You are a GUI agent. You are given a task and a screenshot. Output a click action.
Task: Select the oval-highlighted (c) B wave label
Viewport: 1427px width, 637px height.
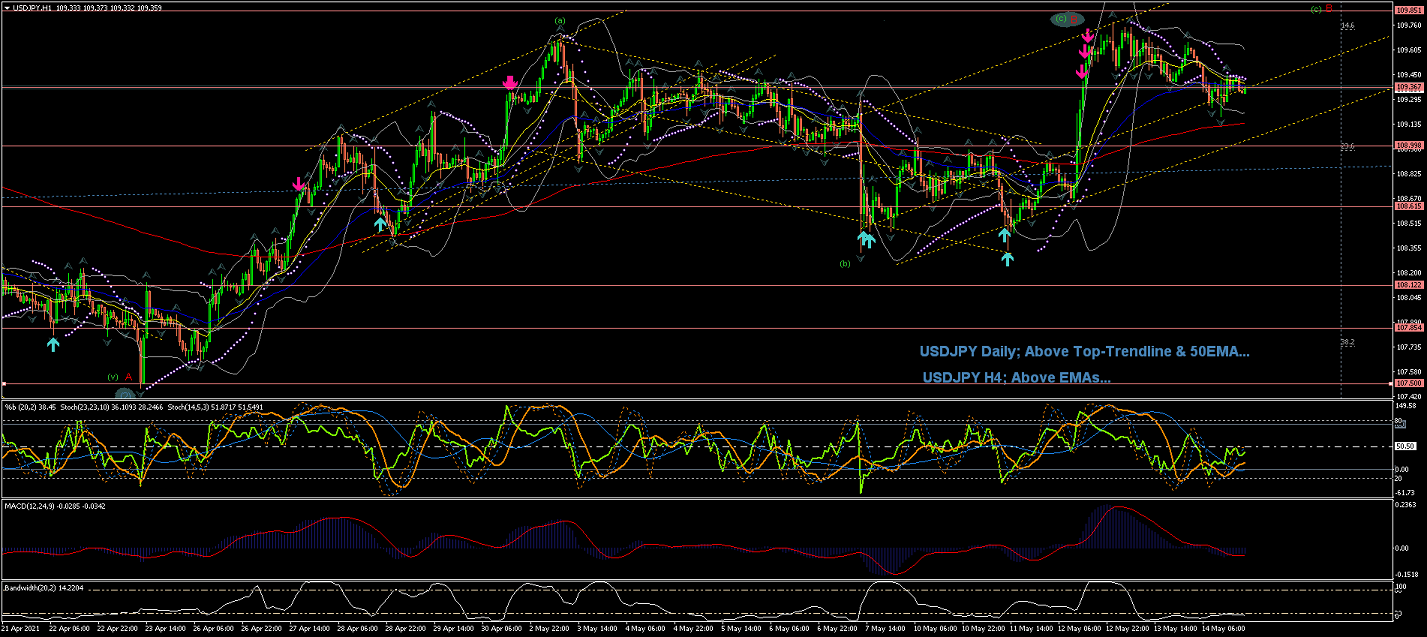1067,18
